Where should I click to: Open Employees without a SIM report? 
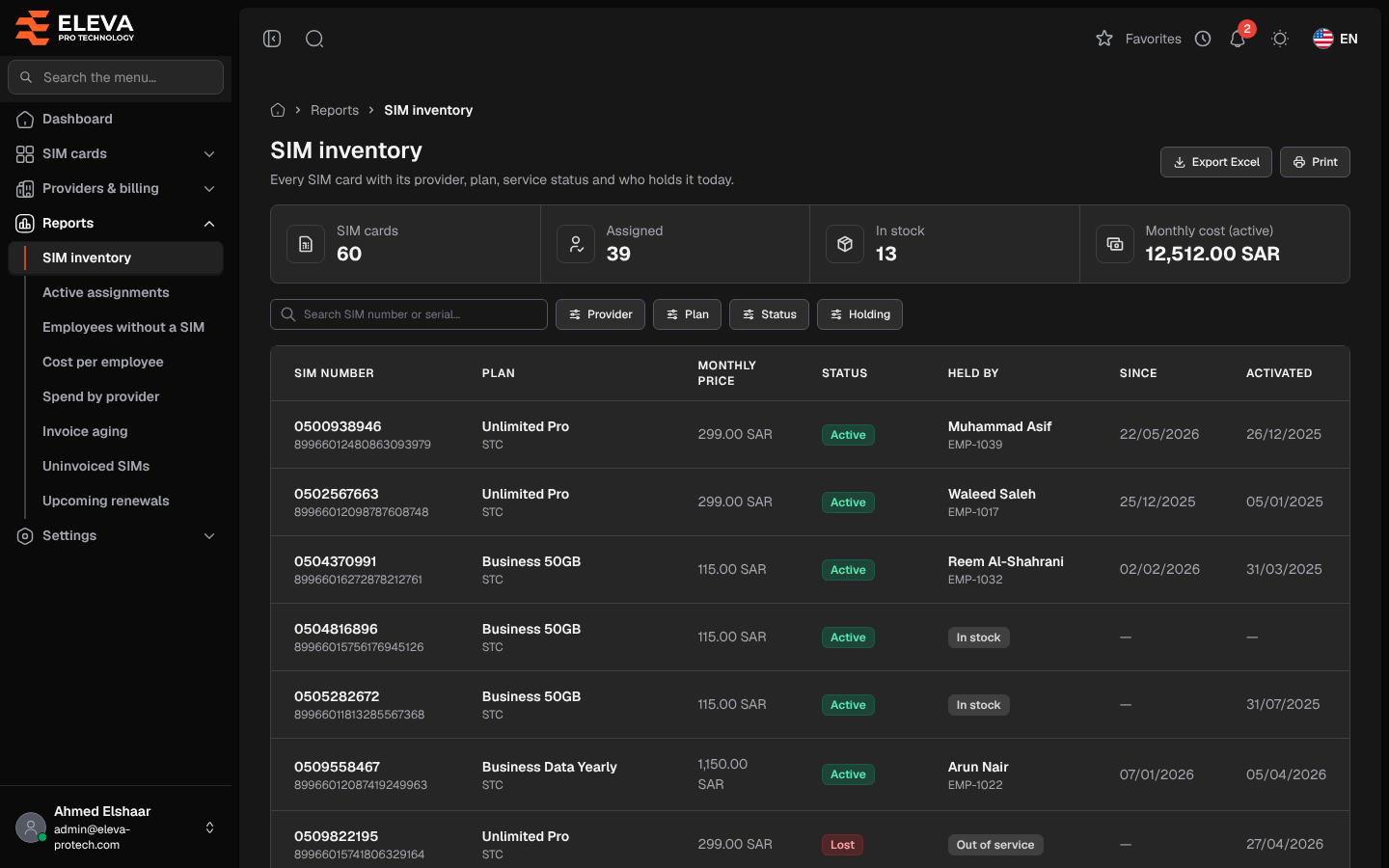(x=123, y=327)
